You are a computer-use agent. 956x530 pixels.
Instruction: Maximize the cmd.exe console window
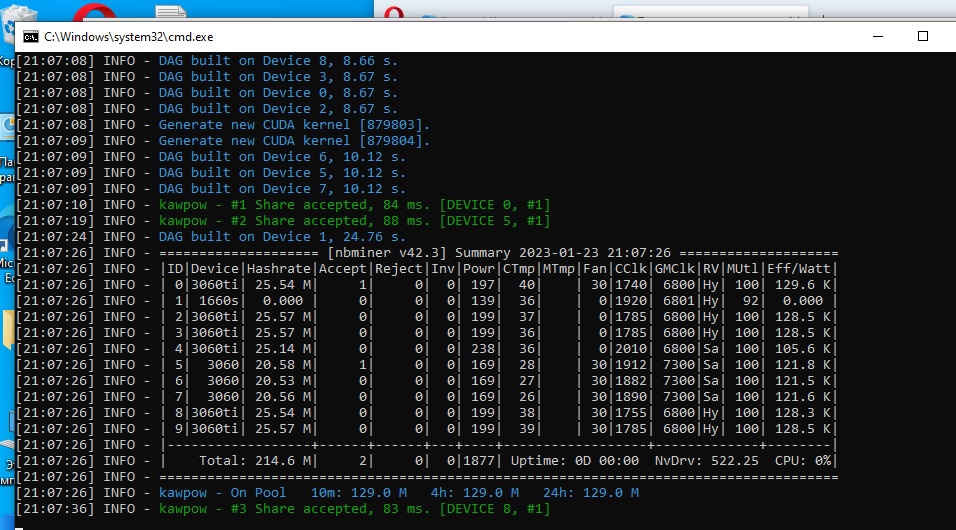(x=923, y=35)
